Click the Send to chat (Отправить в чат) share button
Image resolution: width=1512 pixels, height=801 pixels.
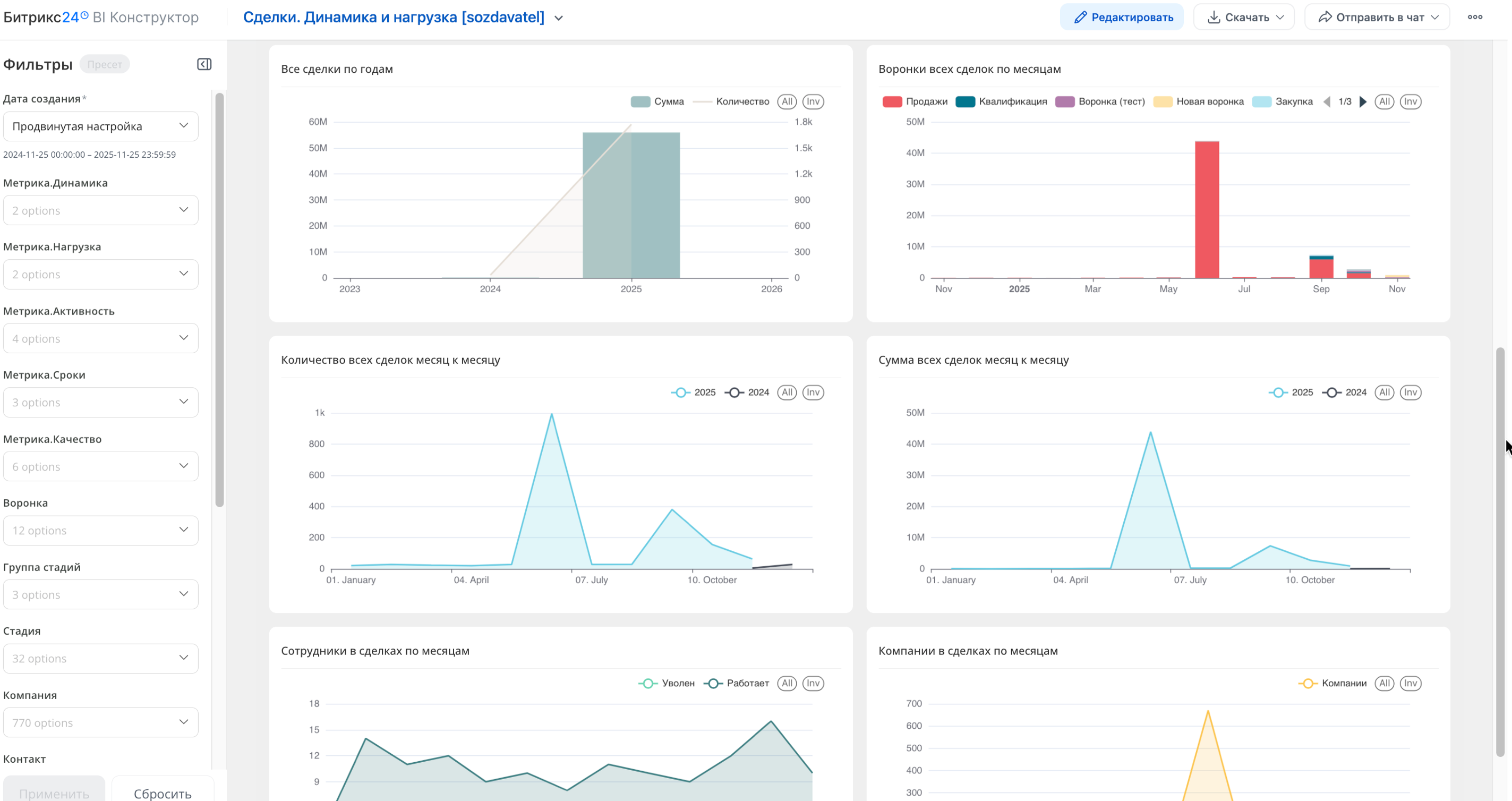coord(1377,17)
